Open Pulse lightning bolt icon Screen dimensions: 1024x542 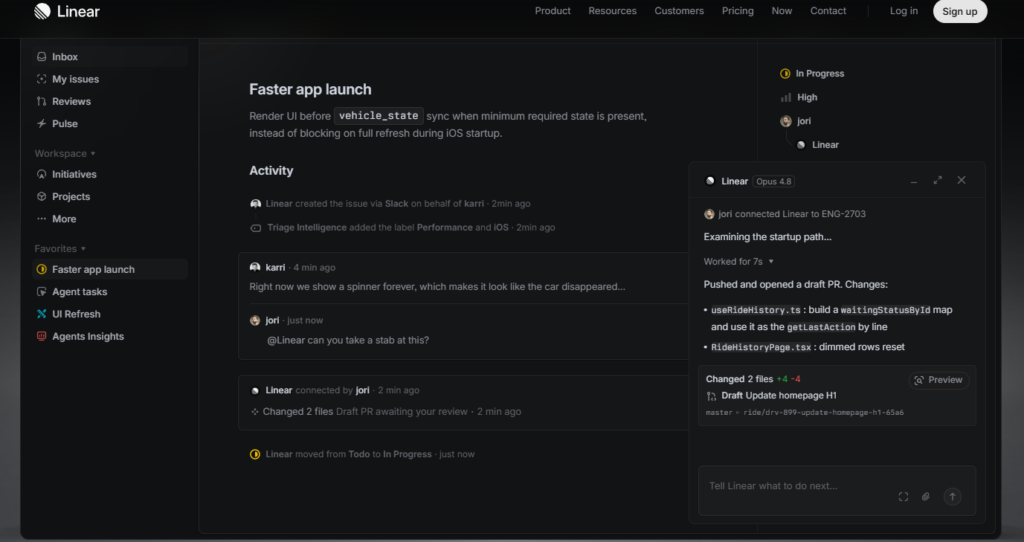(42, 123)
